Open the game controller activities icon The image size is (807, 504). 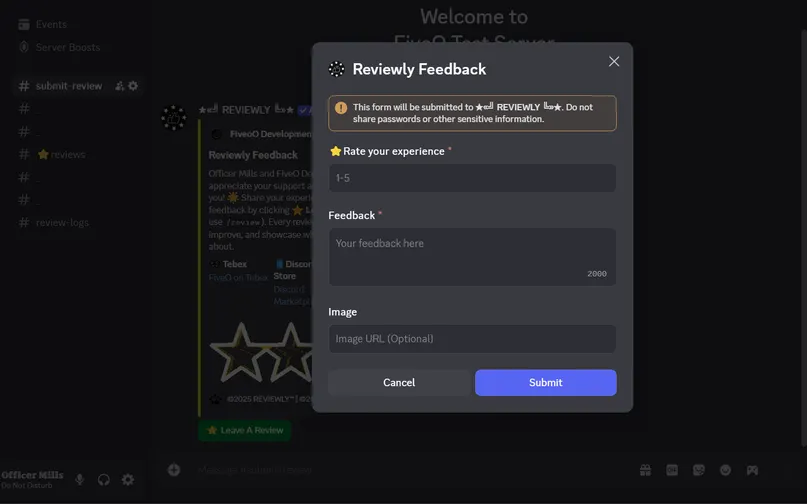(x=752, y=470)
